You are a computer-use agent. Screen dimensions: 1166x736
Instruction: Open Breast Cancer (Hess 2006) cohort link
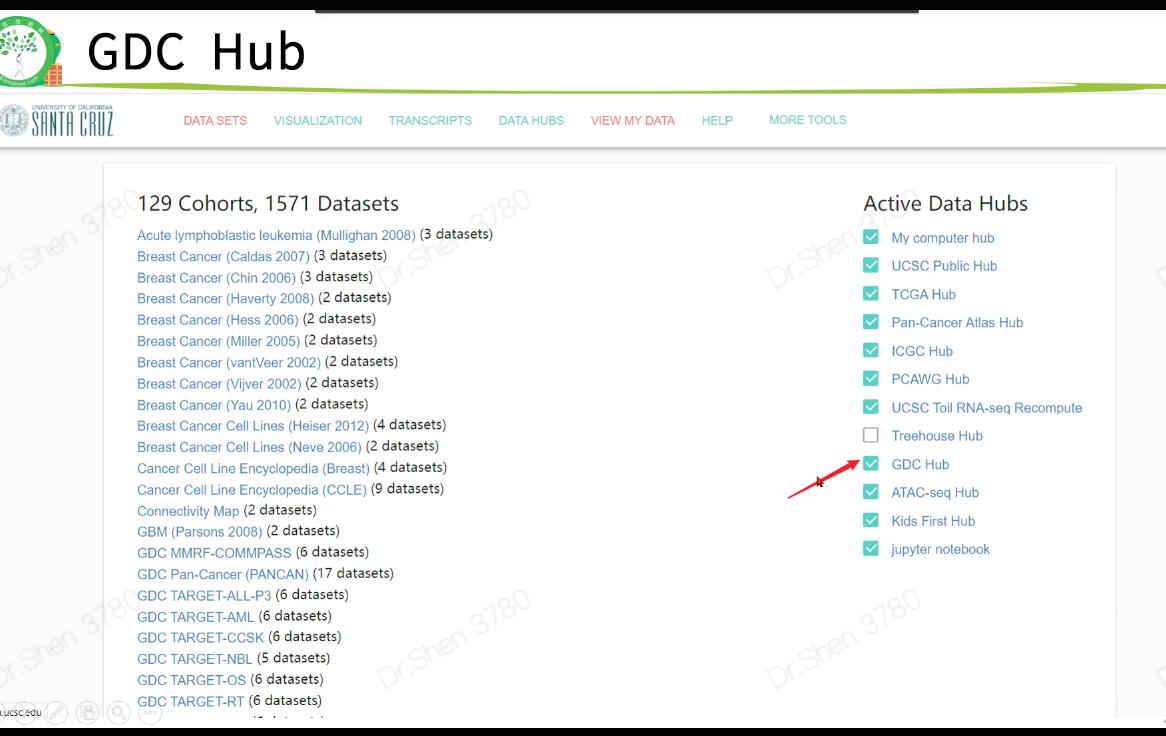click(218, 320)
